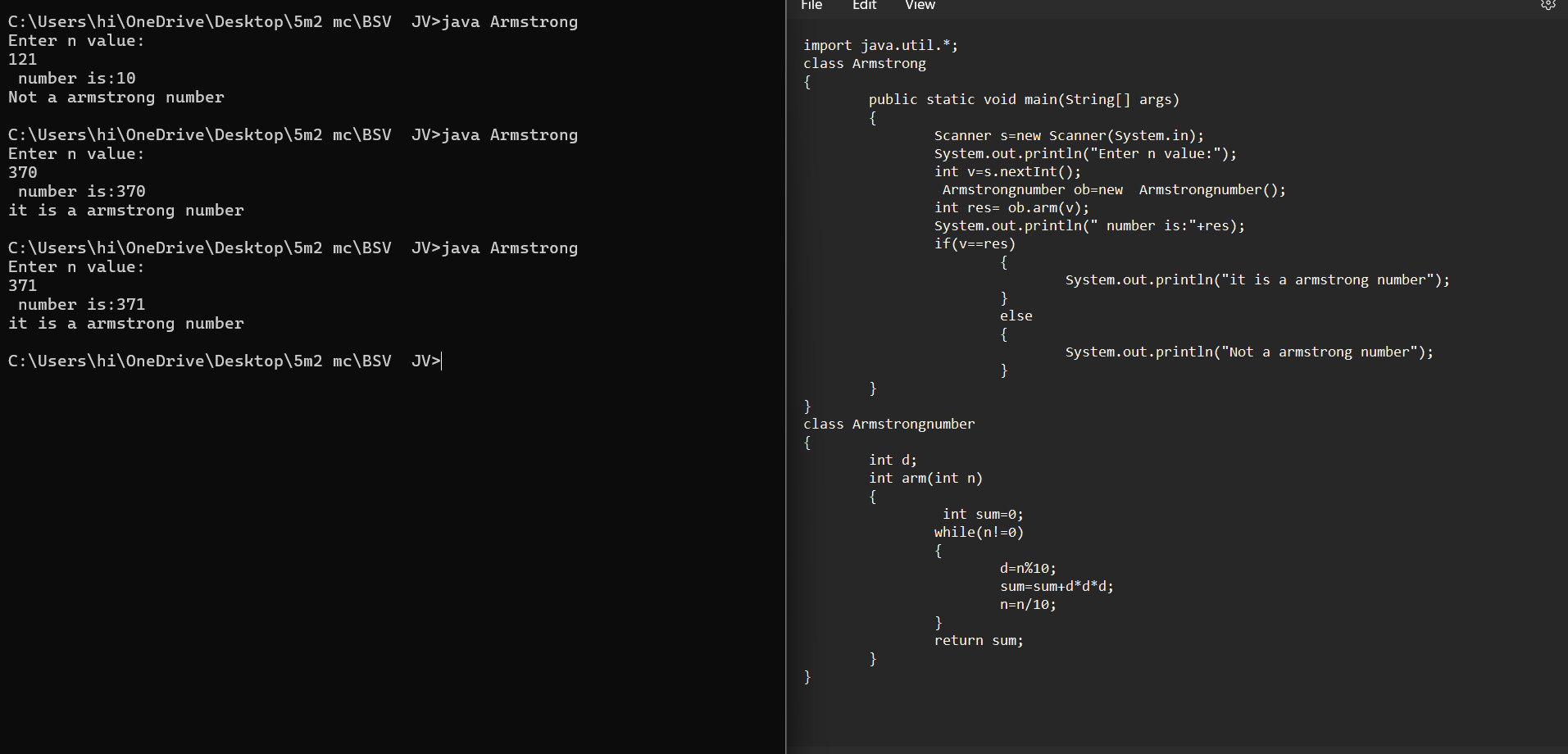Open the Edit menu
This screenshot has height=754, width=1568.
(864, 6)
